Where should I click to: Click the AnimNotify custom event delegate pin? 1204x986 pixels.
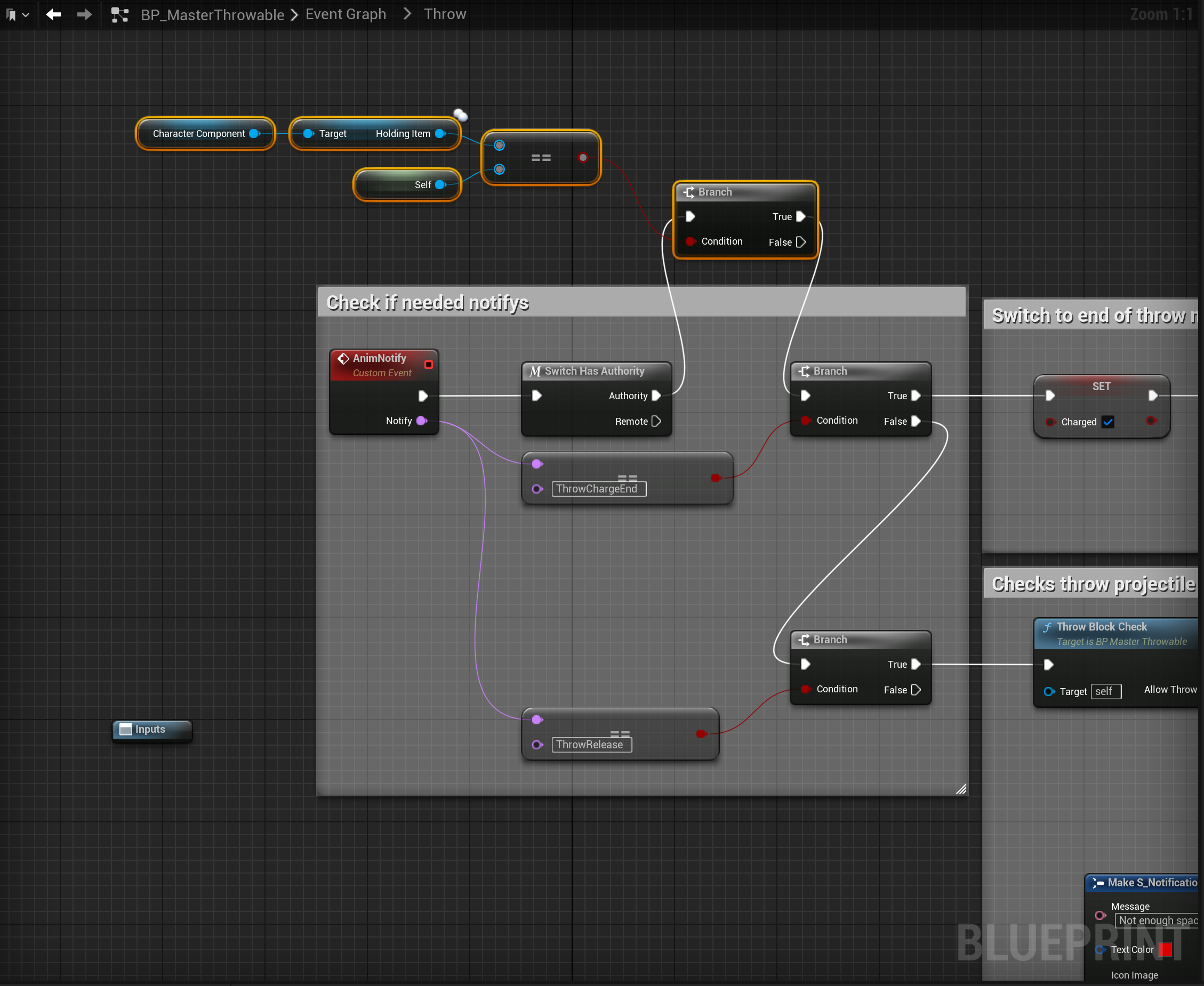[429, 365]
